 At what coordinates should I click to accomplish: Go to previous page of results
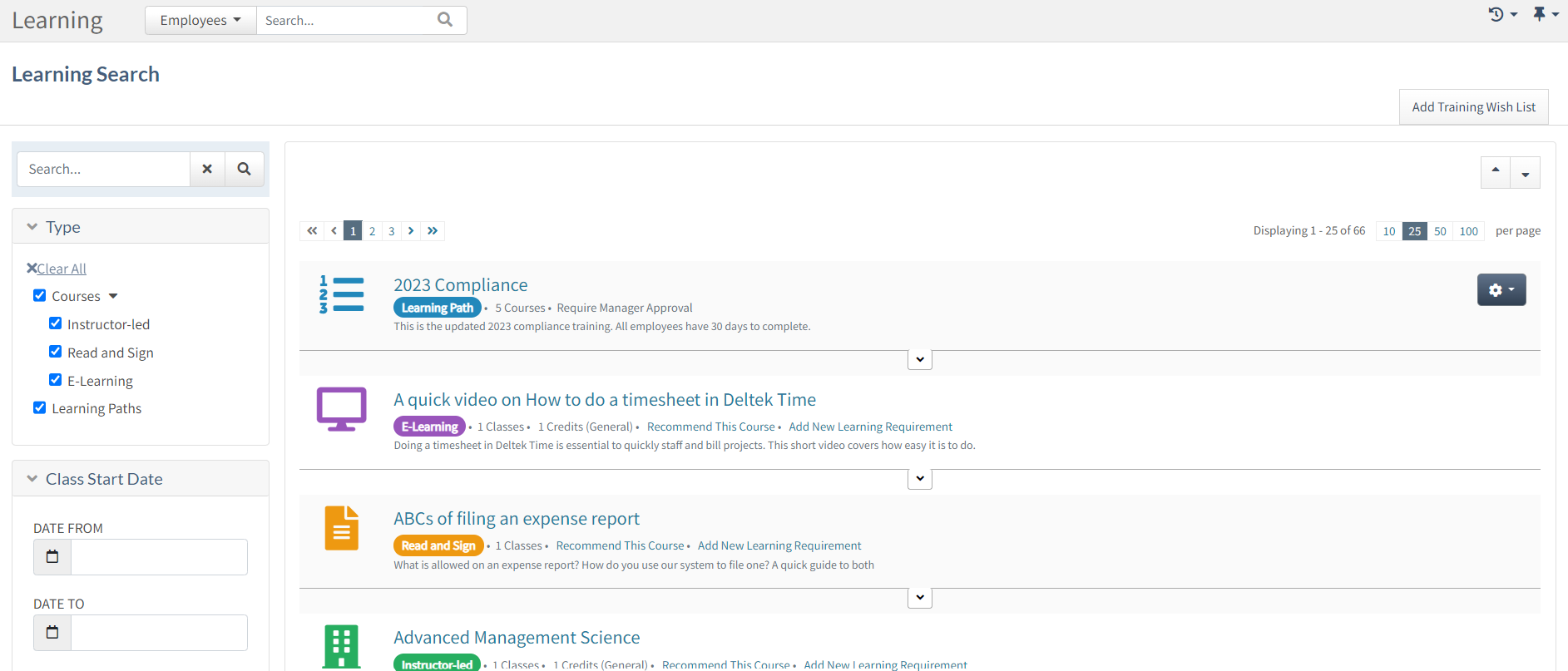(334, 231)
